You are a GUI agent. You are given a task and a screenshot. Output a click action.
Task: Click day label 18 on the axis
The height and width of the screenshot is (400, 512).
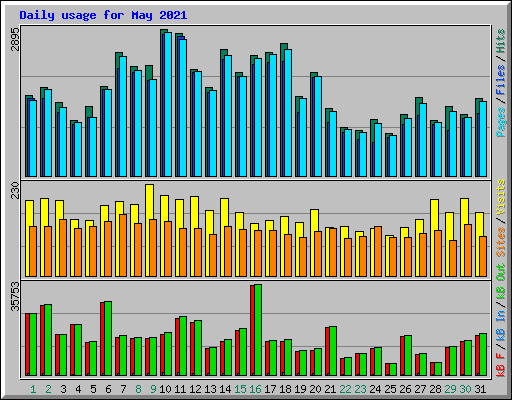285,389
